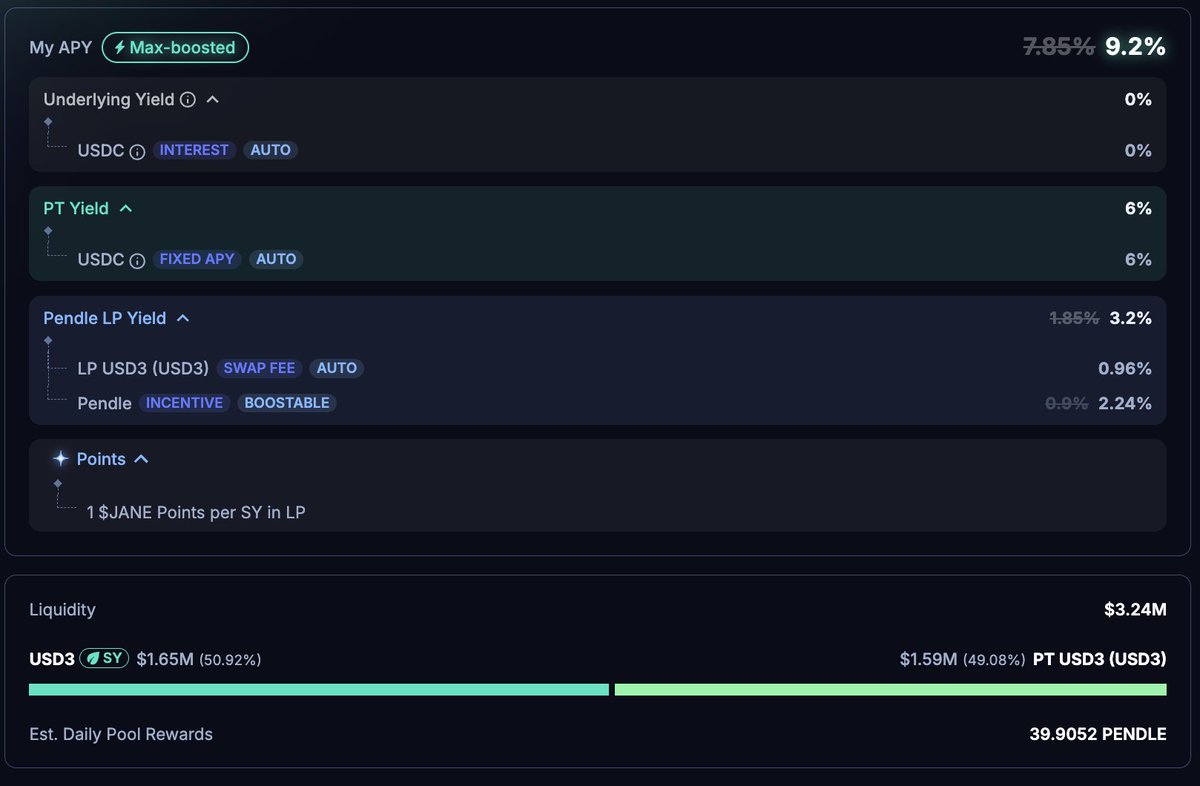Click the lightning bolt icon in Max-boosted
Image resolution: width=1200 pixels, height=786 pixels.
[120, 47]
